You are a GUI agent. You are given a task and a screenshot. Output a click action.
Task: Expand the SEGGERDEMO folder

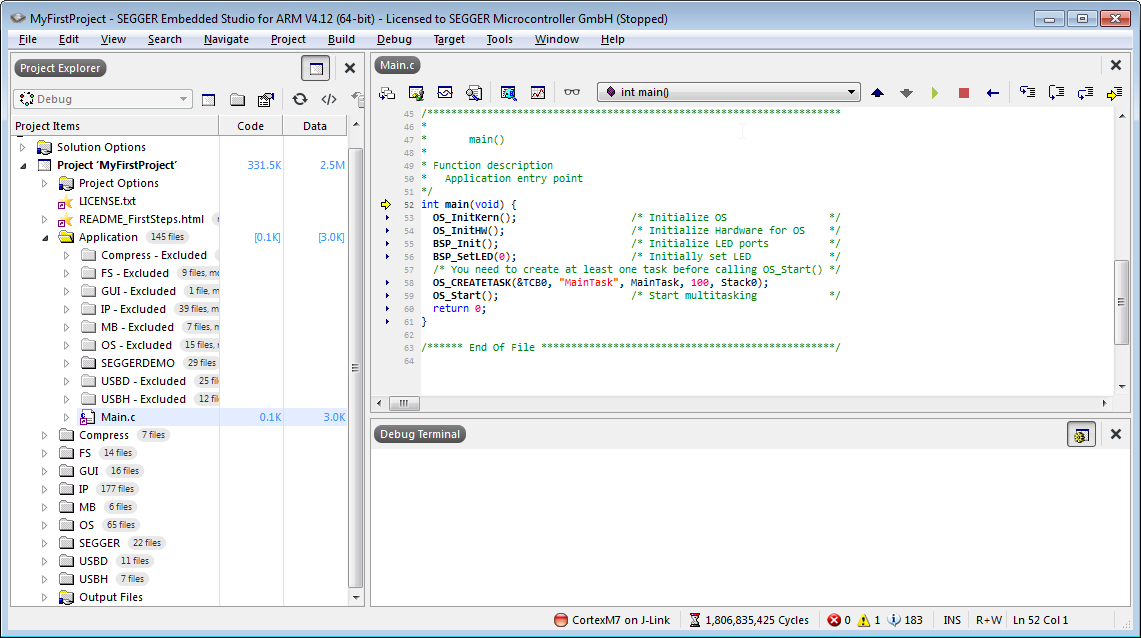click(66, 363)
